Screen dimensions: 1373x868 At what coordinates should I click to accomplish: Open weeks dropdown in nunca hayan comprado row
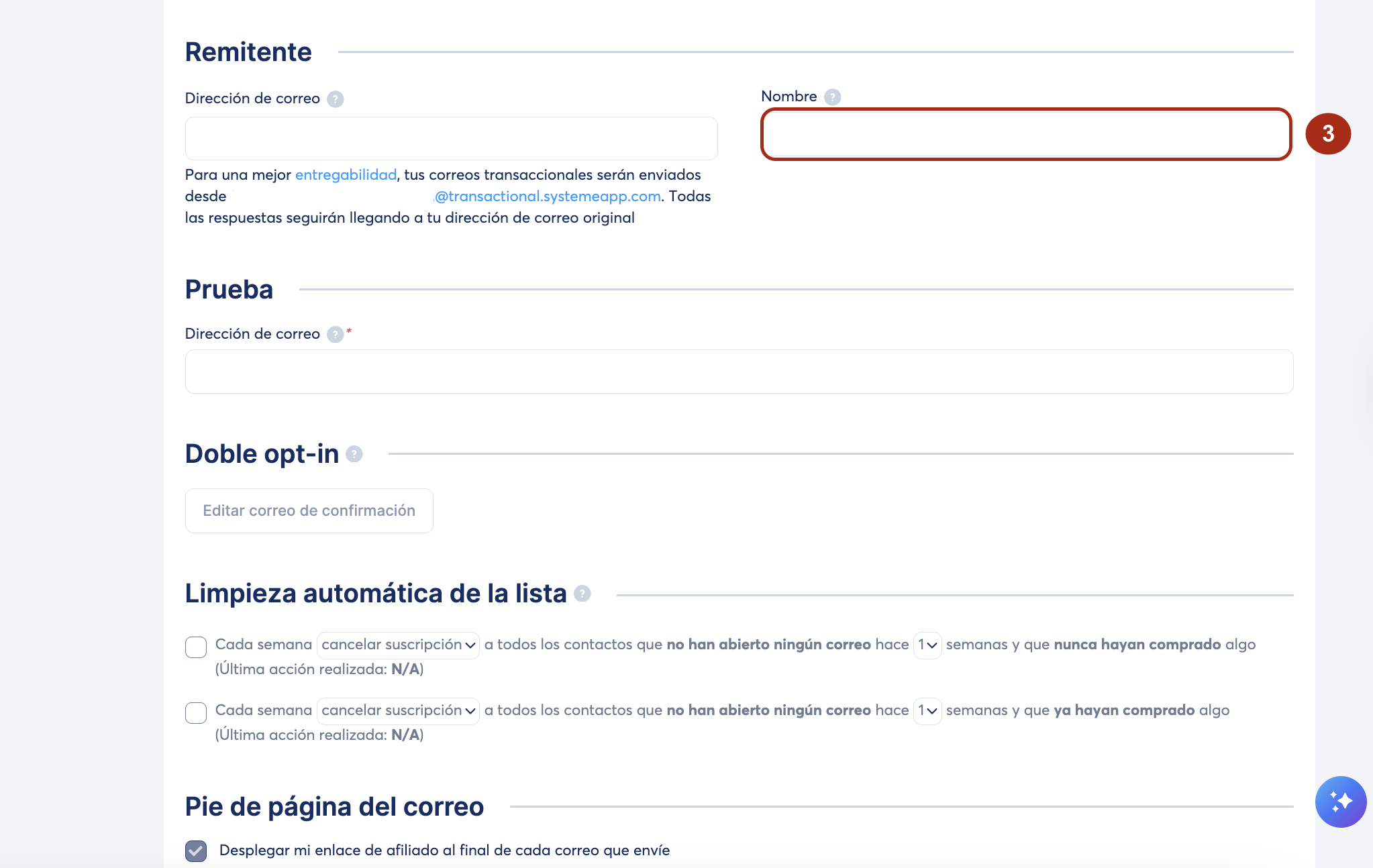pyautogui.click(x=927, y=645)
